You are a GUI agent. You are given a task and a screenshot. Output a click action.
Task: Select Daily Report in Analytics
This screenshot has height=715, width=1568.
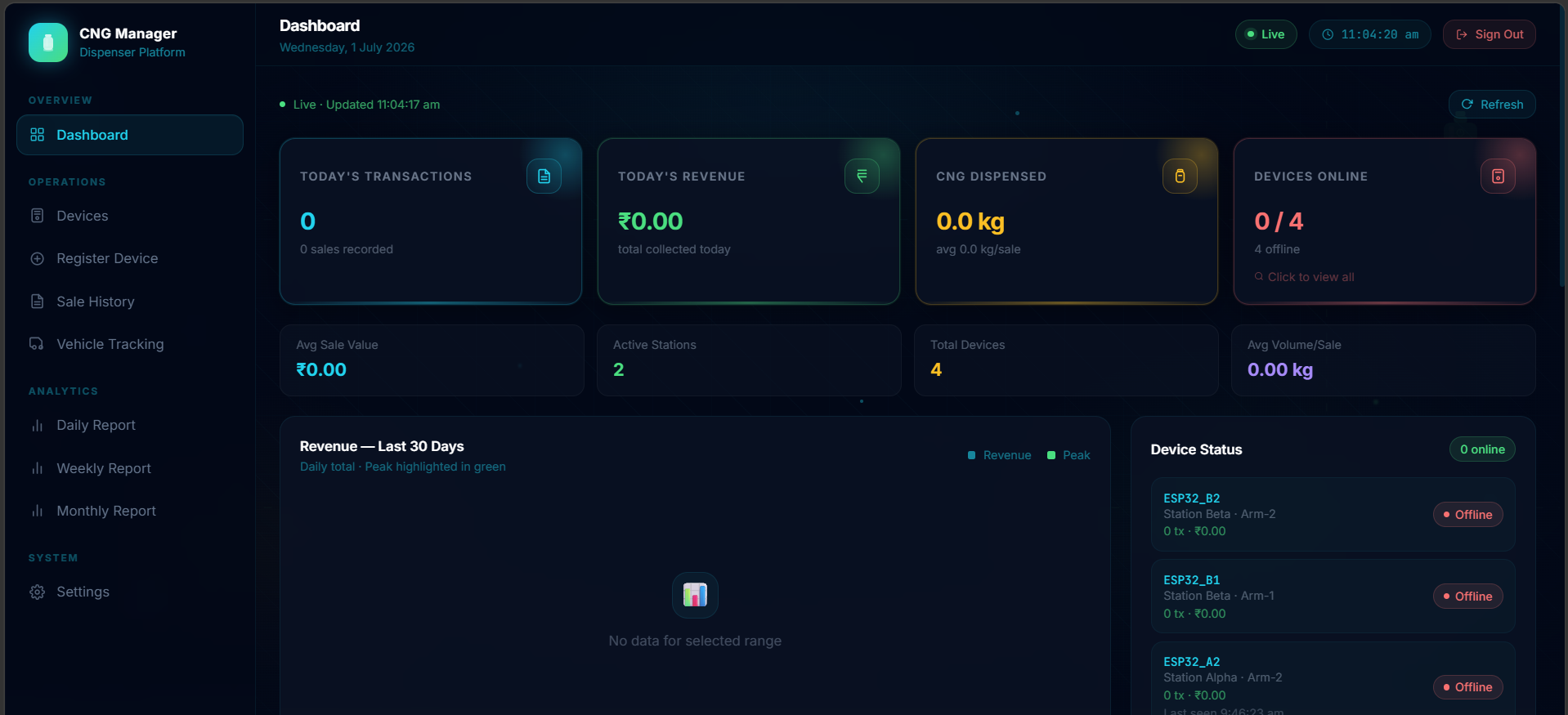[x=130, y=425]
